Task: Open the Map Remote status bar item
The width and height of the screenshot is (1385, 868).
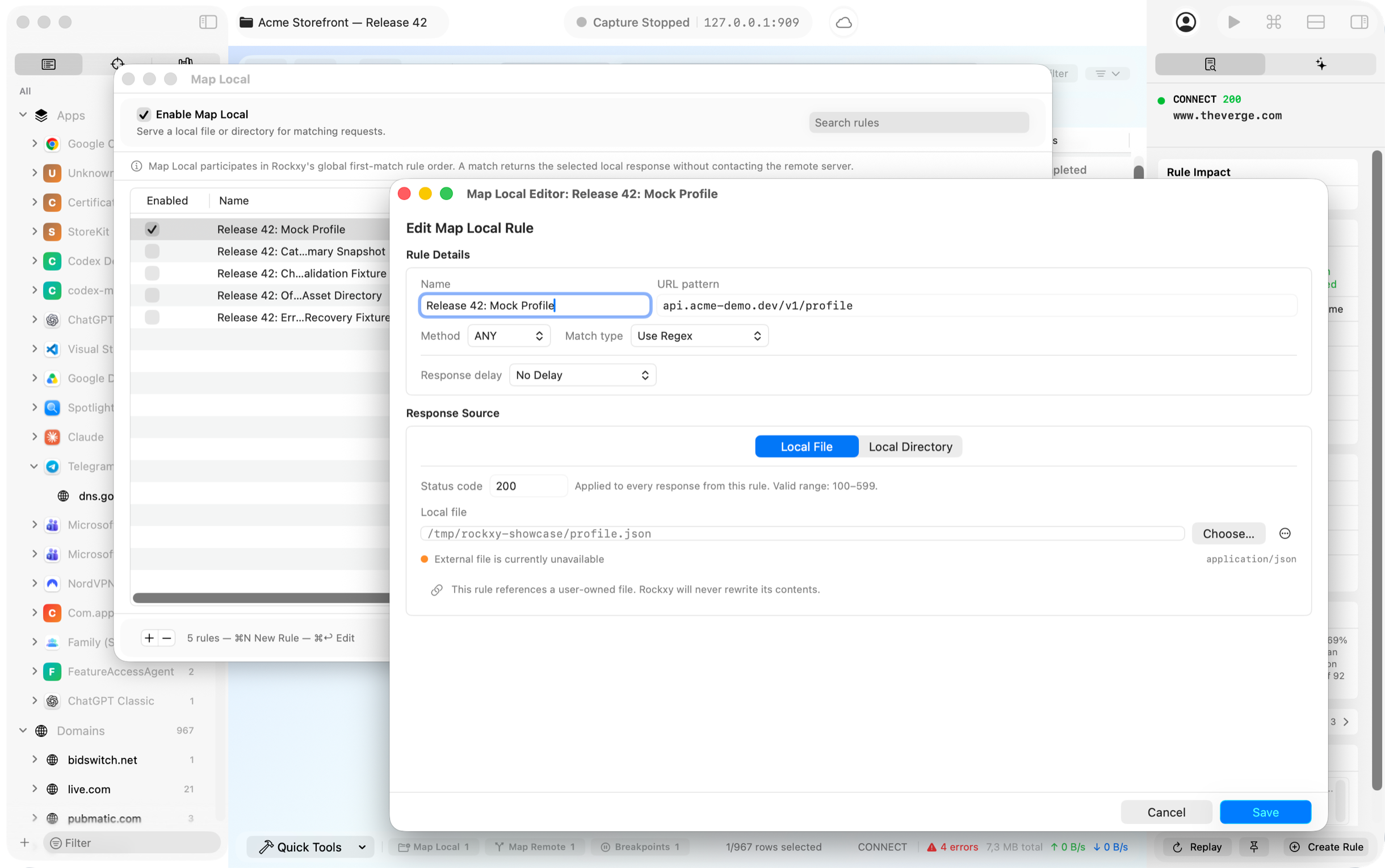Action: tap(534, 847)
